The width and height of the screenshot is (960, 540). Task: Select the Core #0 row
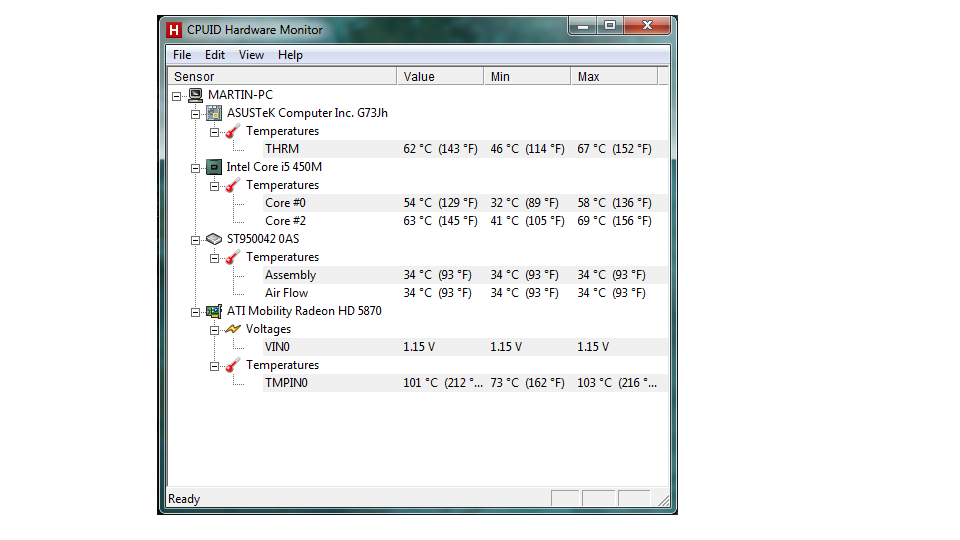465,203
